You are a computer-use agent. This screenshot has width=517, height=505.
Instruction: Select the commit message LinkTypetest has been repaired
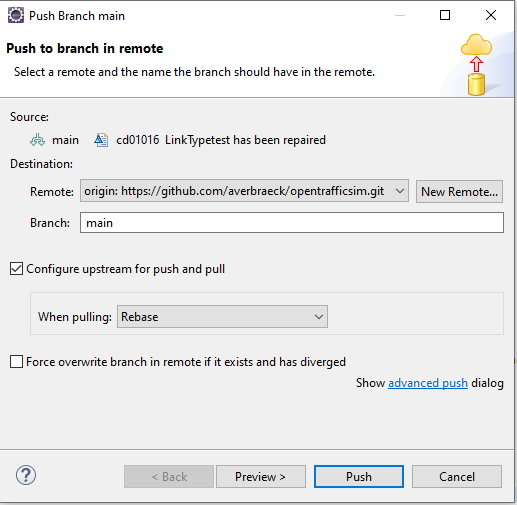[x=245, y=140]
